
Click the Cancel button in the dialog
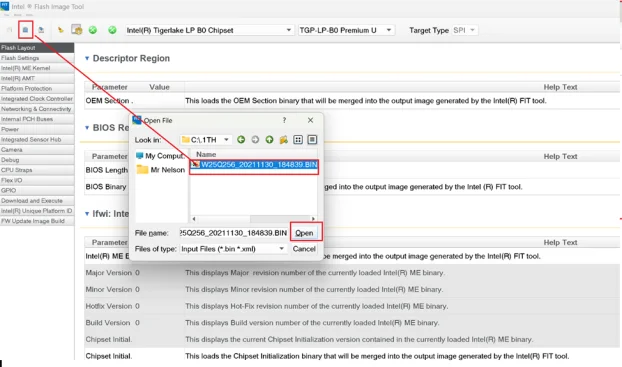[x=304, y=249]
